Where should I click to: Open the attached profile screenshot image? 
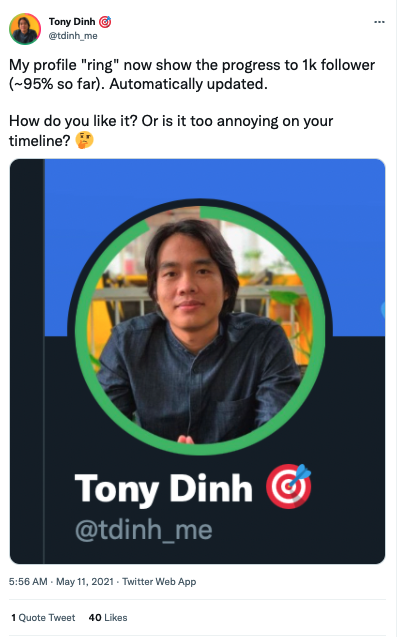click(197, 361)
